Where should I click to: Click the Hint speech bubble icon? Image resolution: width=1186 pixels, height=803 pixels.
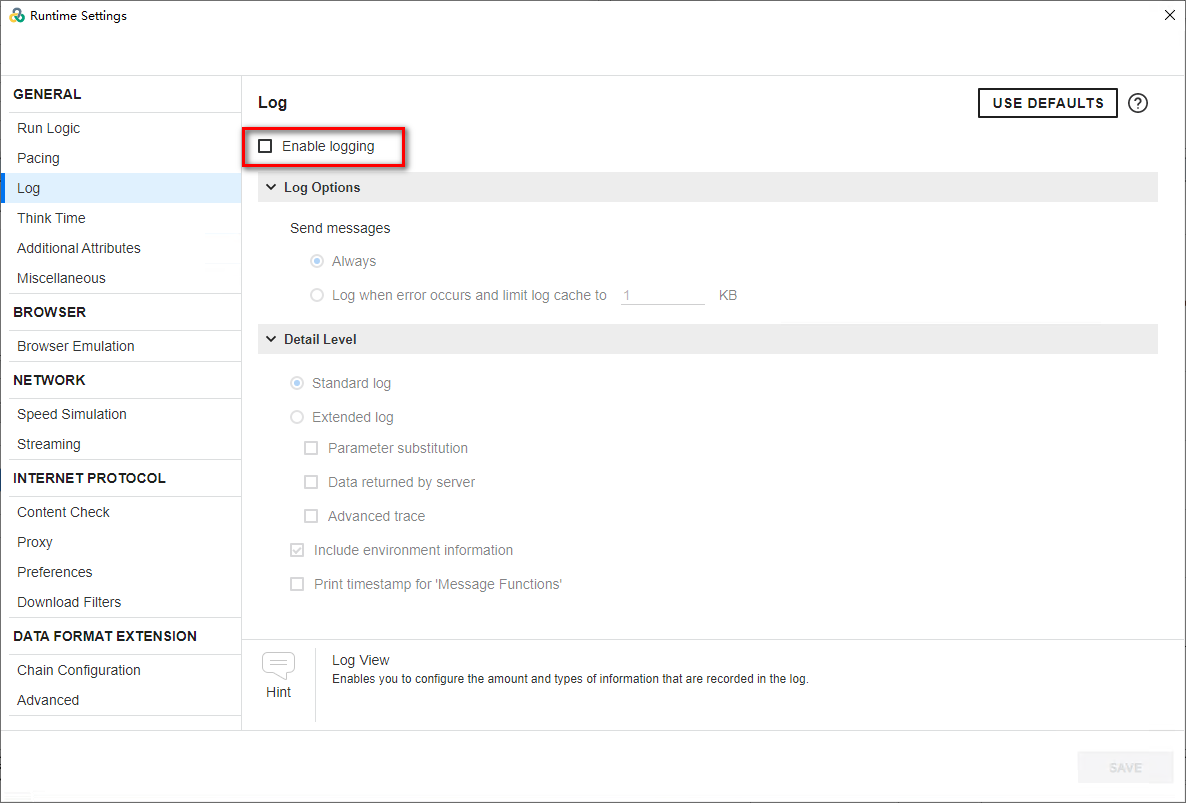point(278,665)
